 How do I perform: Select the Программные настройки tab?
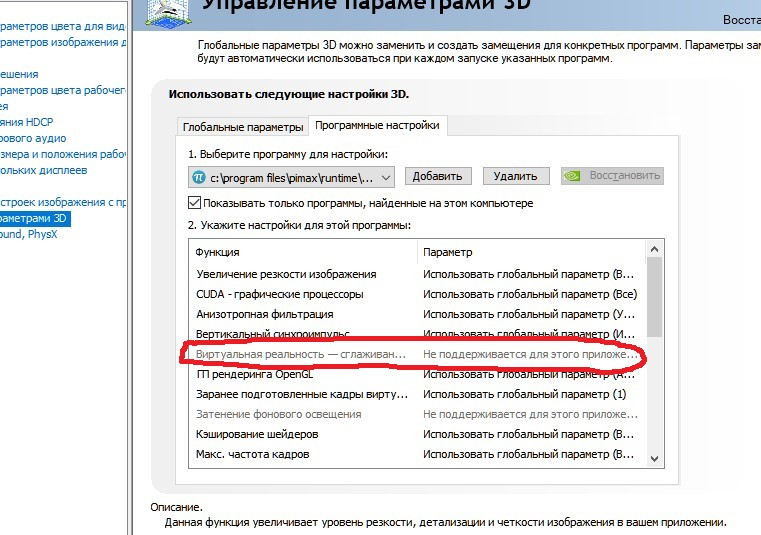pos(377,125)
